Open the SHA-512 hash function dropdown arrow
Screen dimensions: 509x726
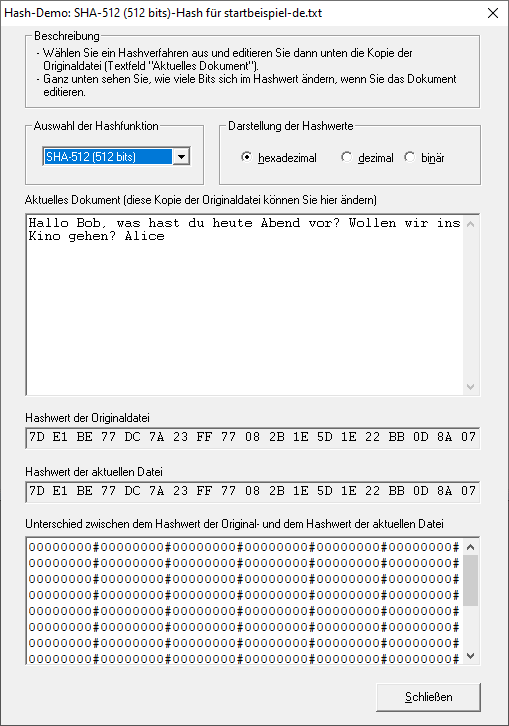coord(181,157)
